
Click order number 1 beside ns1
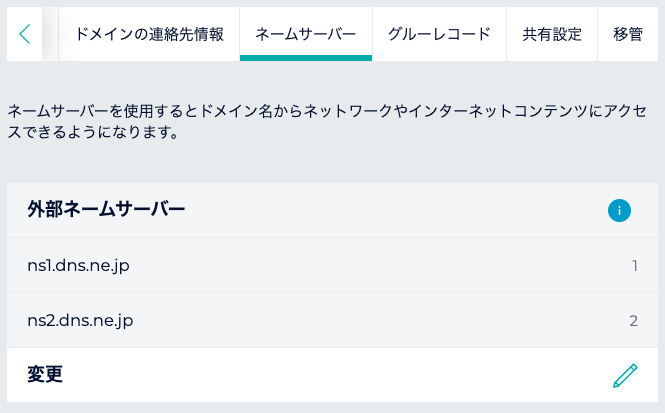click(634, 266)
